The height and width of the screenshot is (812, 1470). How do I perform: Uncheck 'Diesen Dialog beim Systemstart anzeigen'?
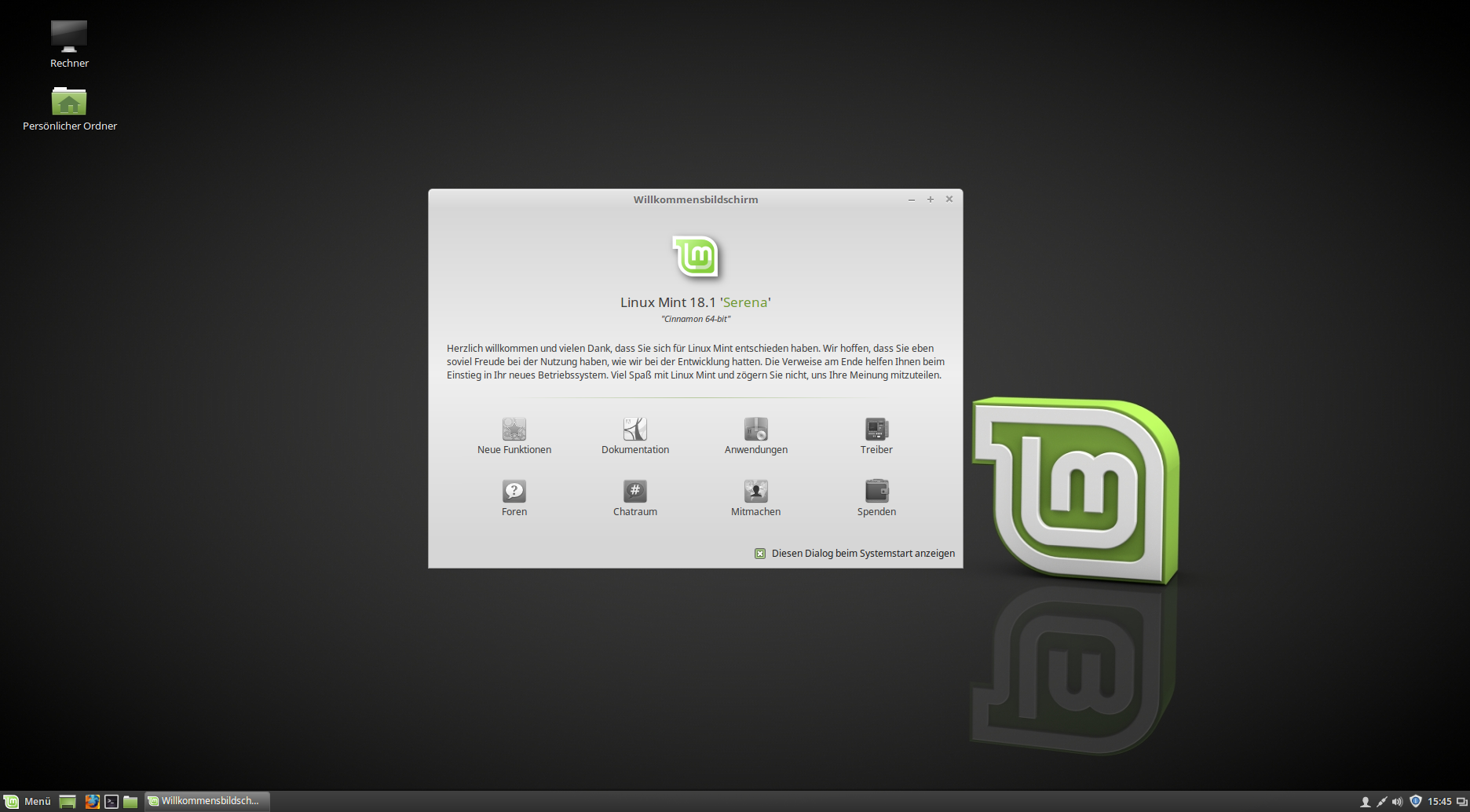[760, 554]
